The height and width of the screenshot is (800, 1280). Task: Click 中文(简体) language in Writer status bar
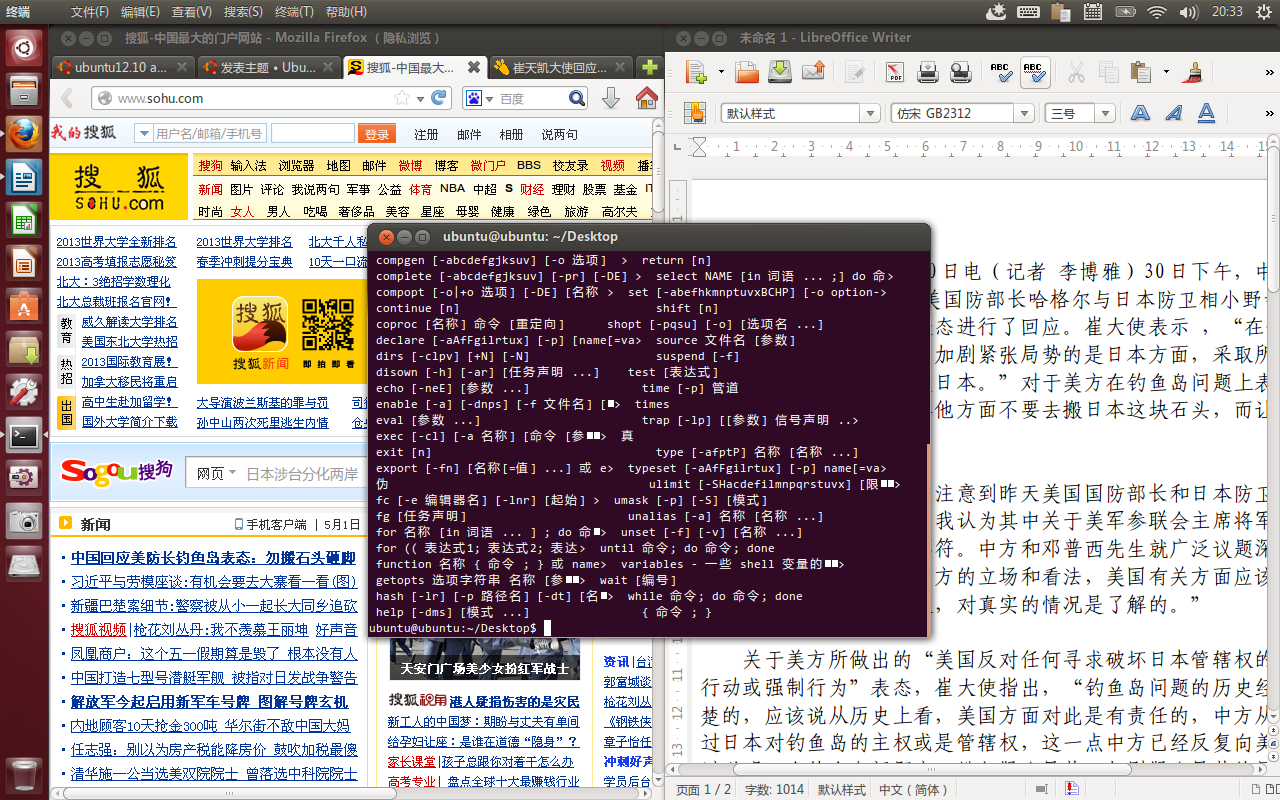pos(913,790)
